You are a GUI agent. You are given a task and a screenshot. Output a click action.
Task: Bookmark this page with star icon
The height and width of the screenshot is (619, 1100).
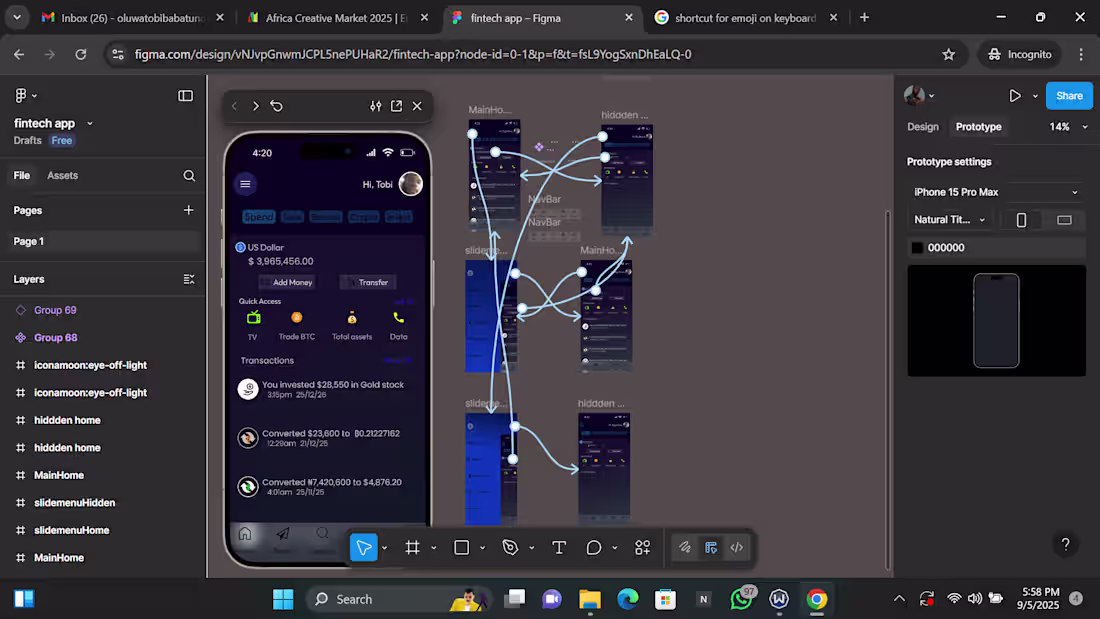pyautogui.click(x=948, y=54)
